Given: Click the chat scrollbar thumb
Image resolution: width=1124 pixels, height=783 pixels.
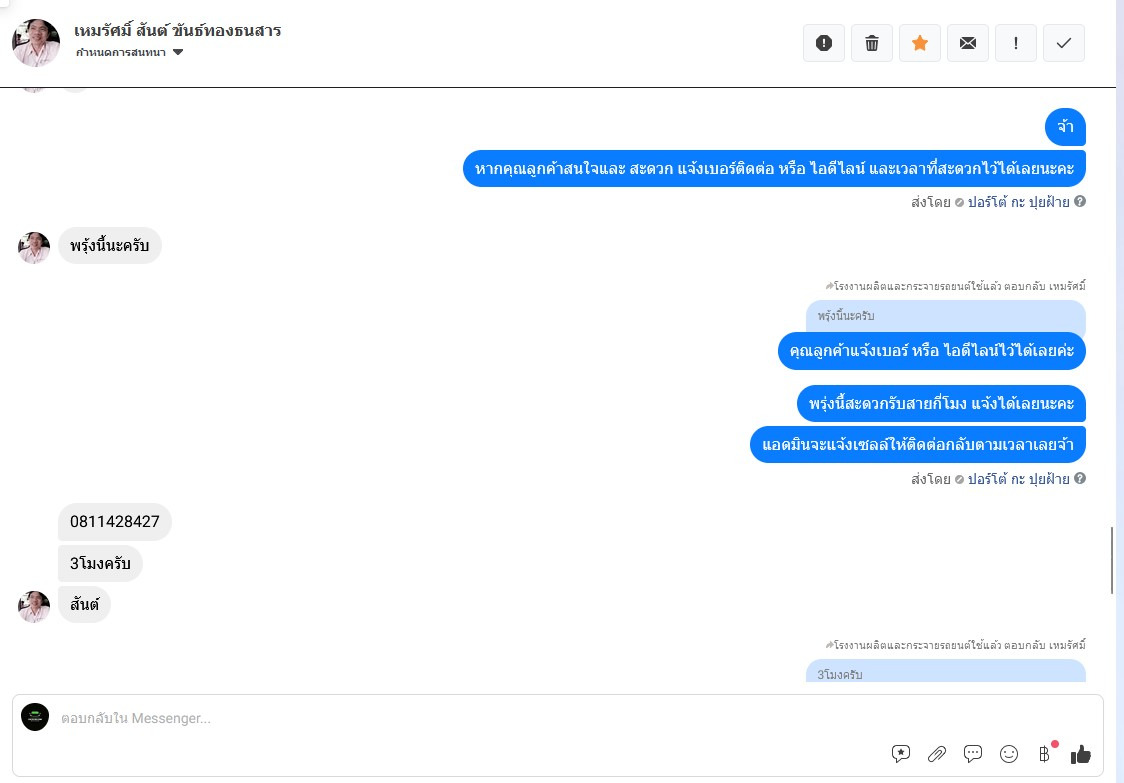Looking at the screenshot, I should pos(1112,560).
